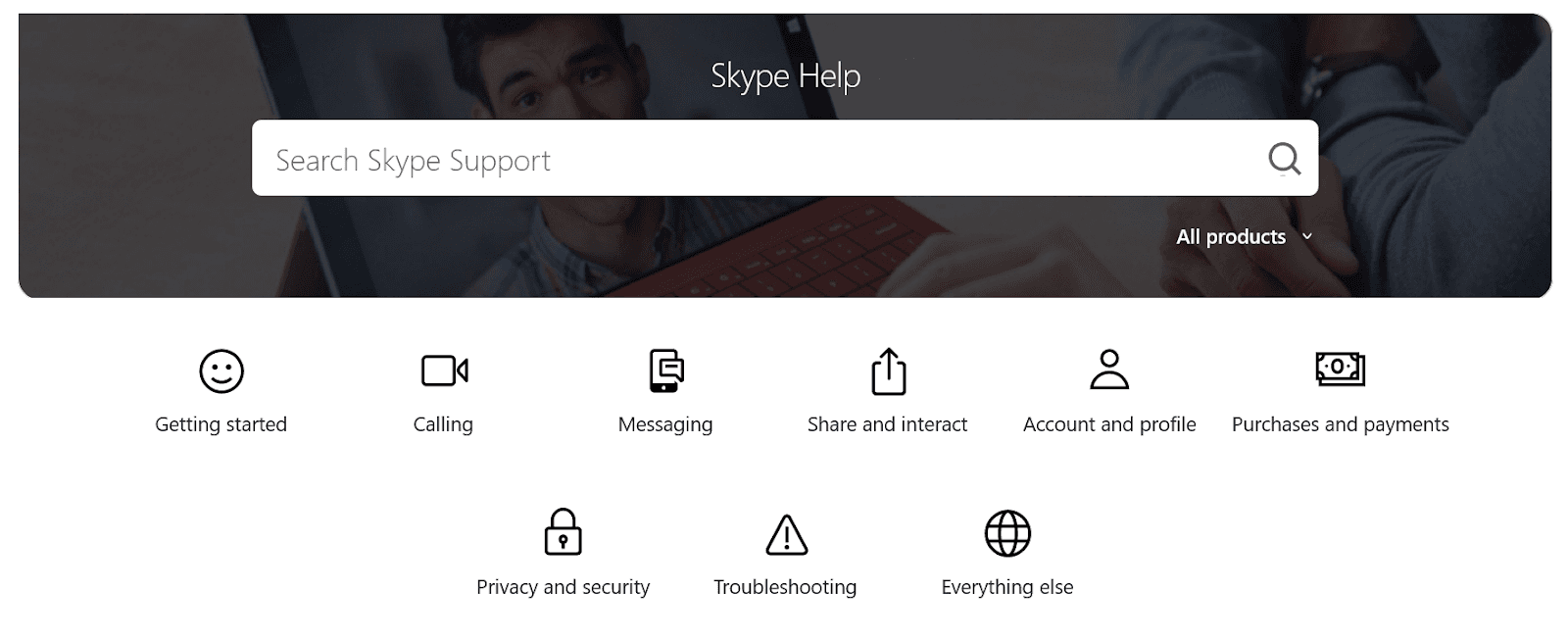Click the Share and interact upload icon
Viewport: 1568px width, 641px height.
[888, 371]
